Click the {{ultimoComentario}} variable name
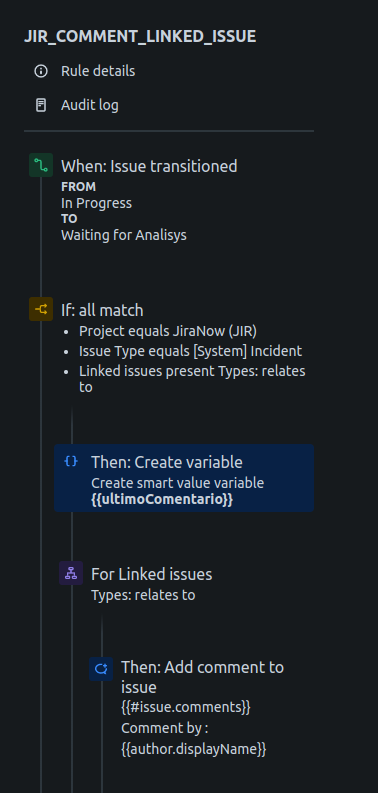This screenshot has width=378, height=793. (x=162, y=499)
